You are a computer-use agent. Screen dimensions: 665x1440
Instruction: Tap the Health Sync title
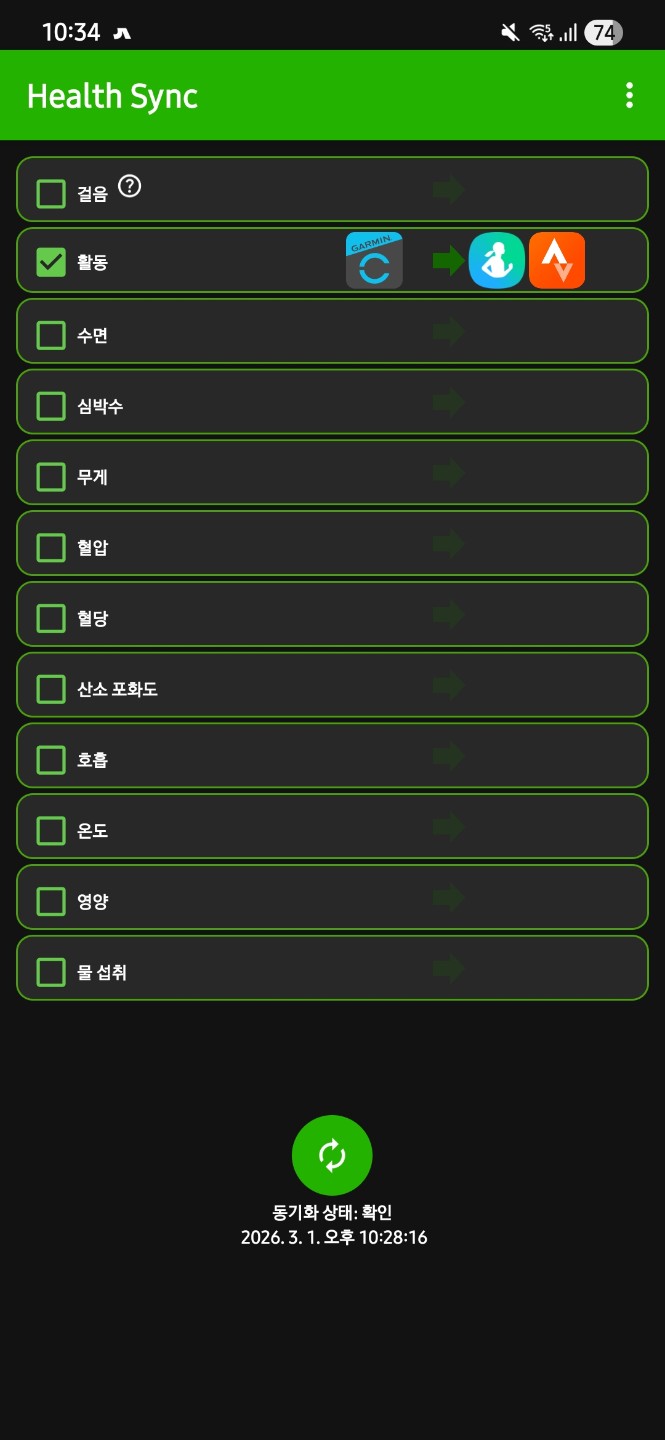[112, 96]
